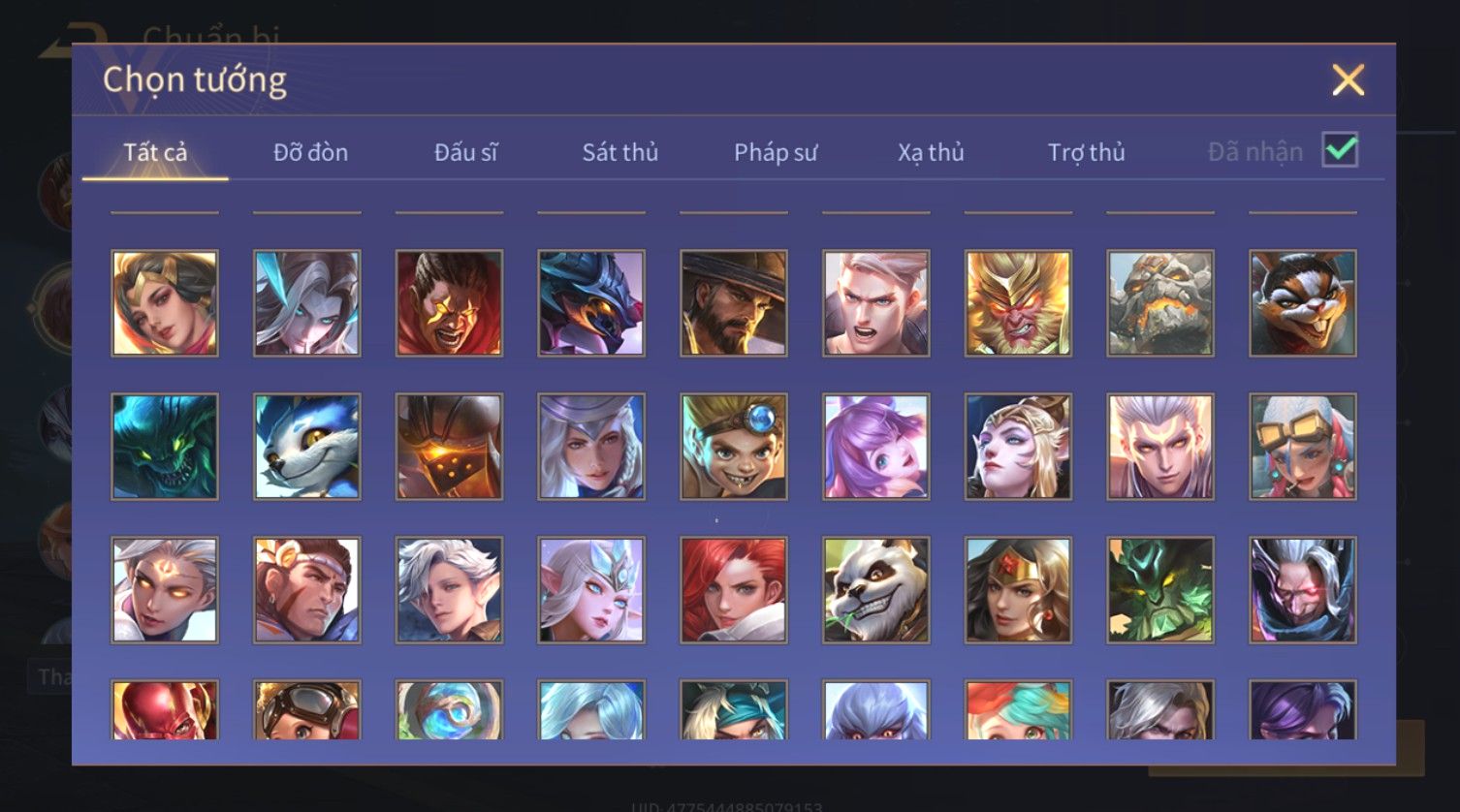
Task: Switch to the Đỡ đòn tab
Action: pyautogui.click(x=310, y=152)
